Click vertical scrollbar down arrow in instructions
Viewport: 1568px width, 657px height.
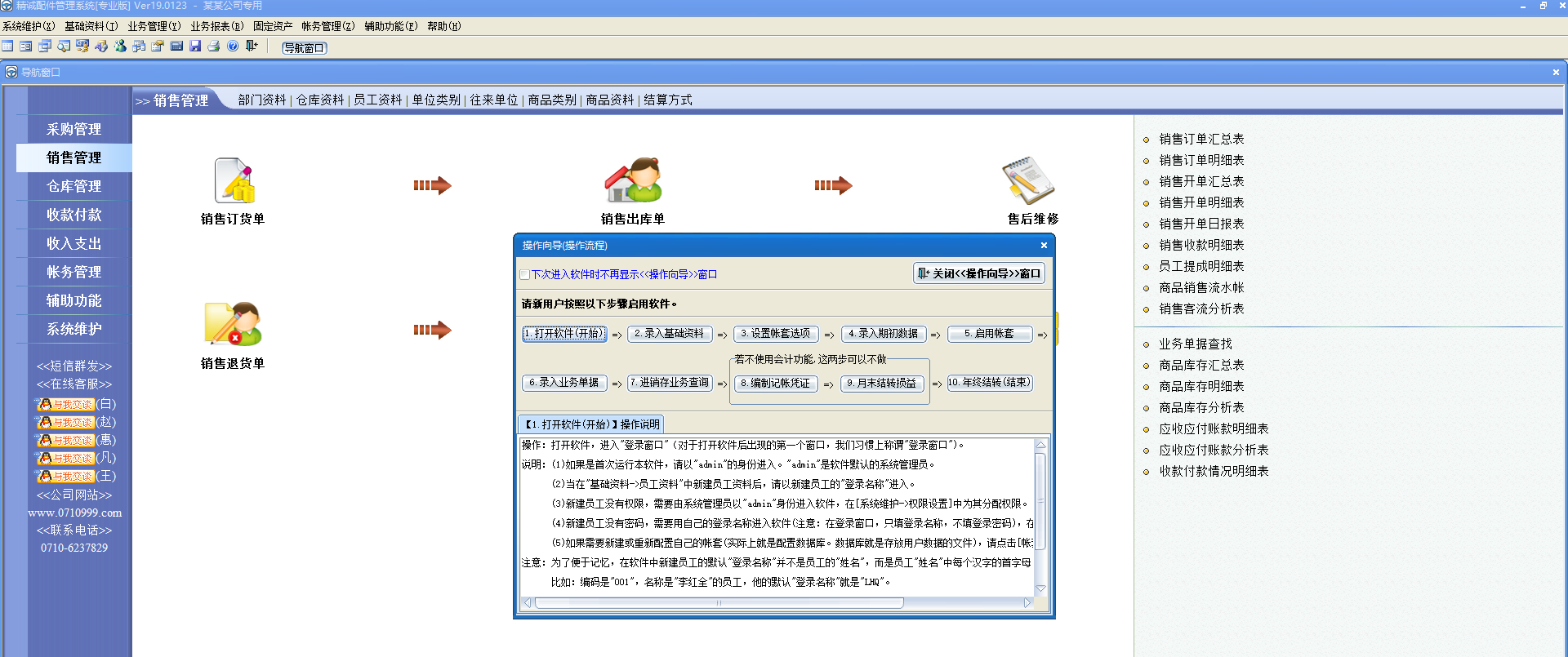(x=1040, y=588)
